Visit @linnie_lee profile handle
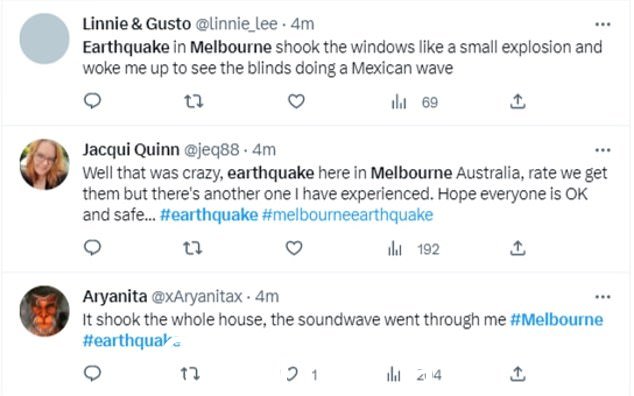The width and height of the screenshot is (634, 396). [237, 24]
